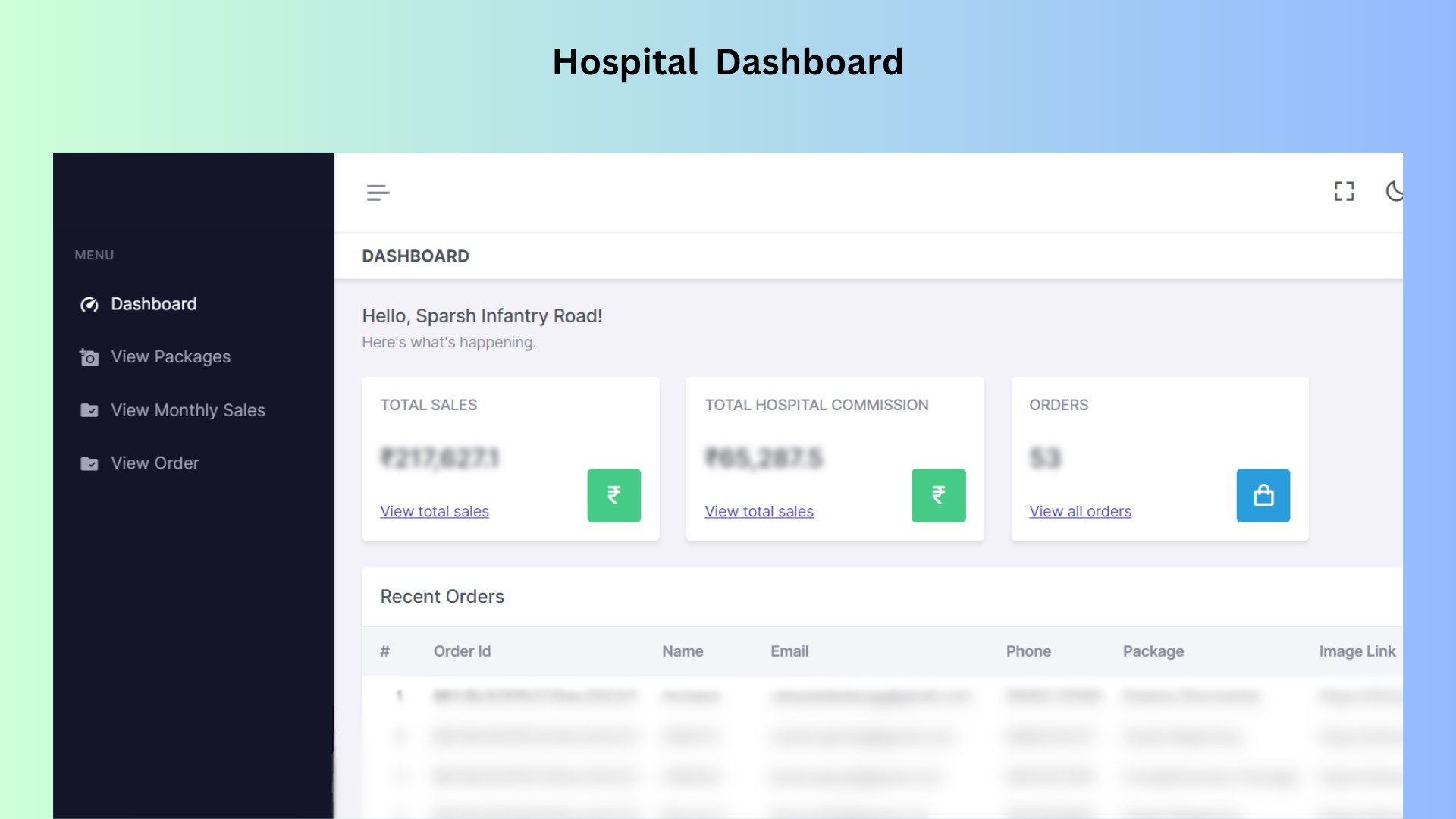1456x819 pixels.
Task: Click the View Monthly Sales inbox icon
Action: [89, 410]
